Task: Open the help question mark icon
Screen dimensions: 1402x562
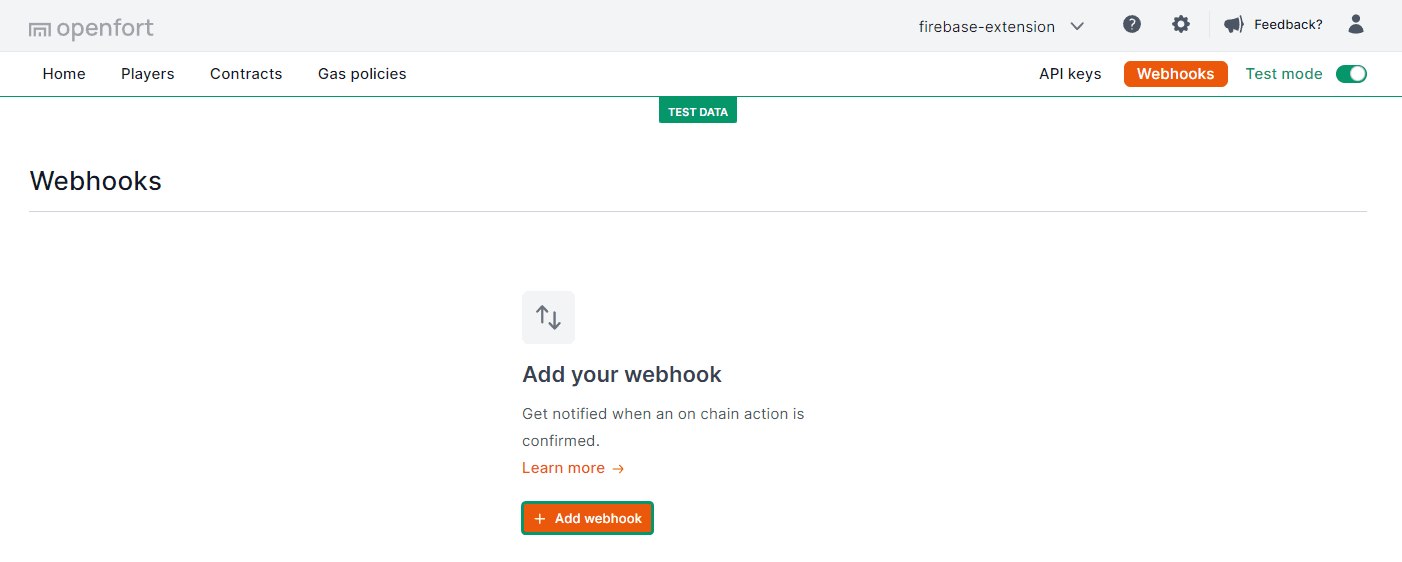Action: (1132, 25)
